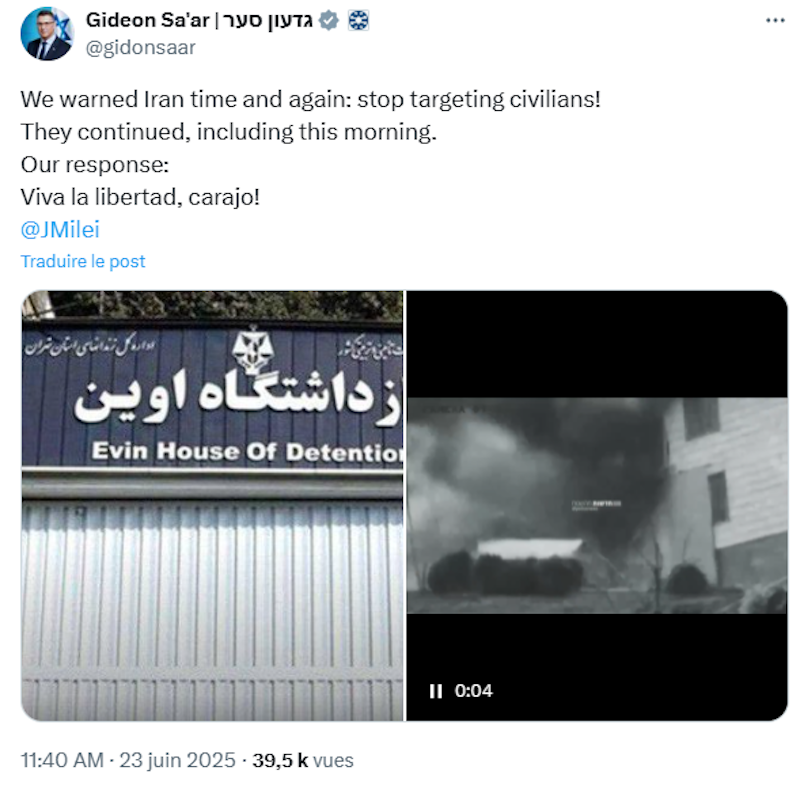Screen dimensions: 800x789
Task: Open the @gidonsaar handle link
Action: click(x=141, y=47)
